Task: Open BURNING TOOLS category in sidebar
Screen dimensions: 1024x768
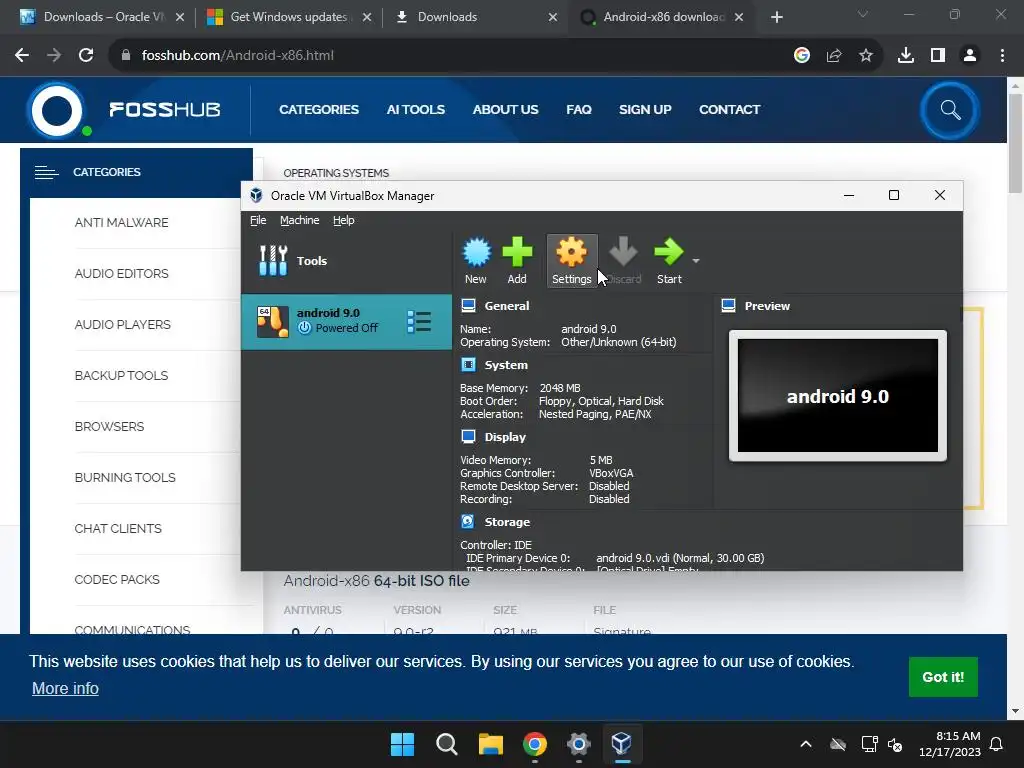Action: pos(125,477)
